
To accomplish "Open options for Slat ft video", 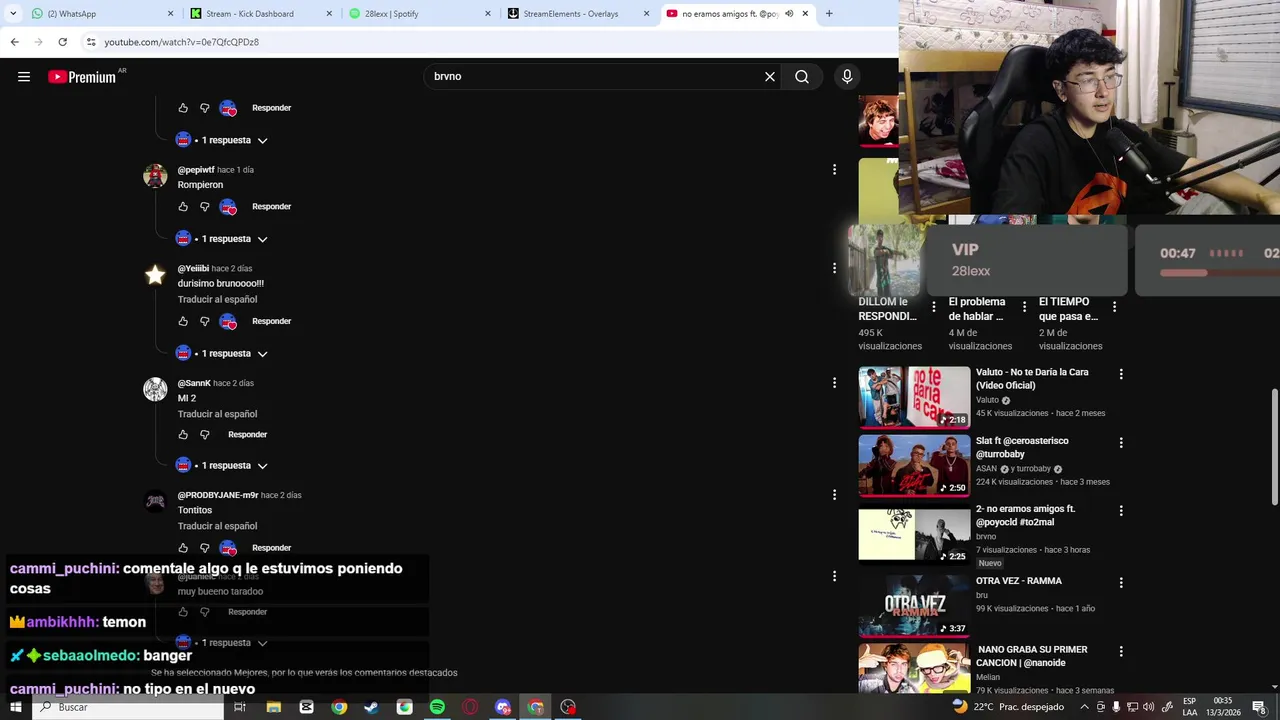I will [x=1121, y=442].
